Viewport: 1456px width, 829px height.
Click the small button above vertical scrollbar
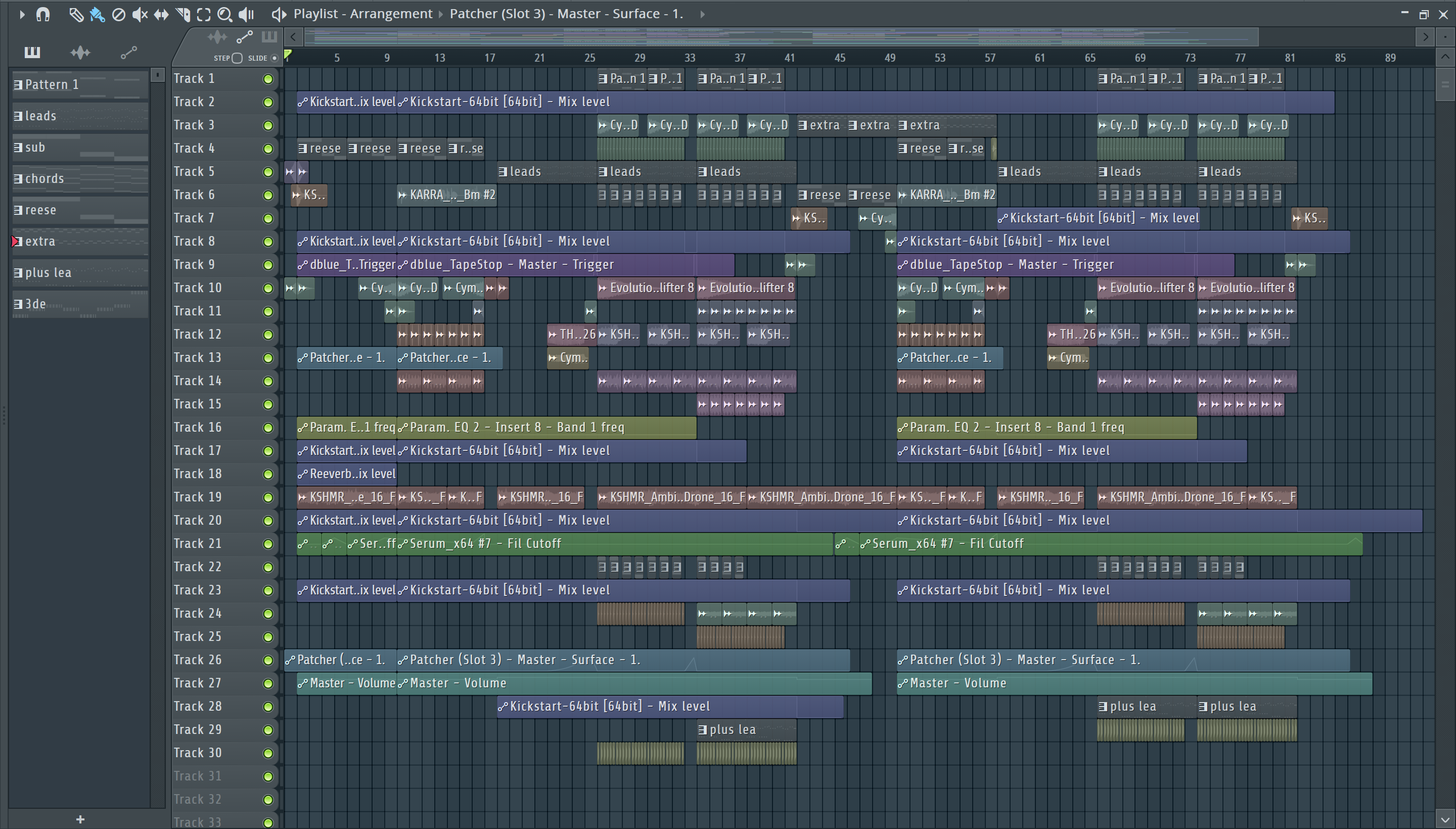[1445, 37]
